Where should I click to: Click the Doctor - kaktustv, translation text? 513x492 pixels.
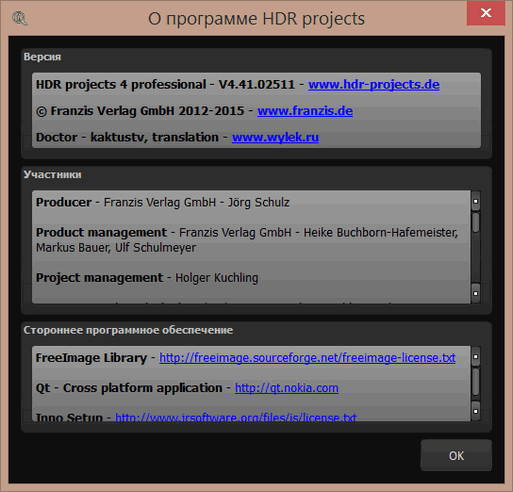[127, 137]
